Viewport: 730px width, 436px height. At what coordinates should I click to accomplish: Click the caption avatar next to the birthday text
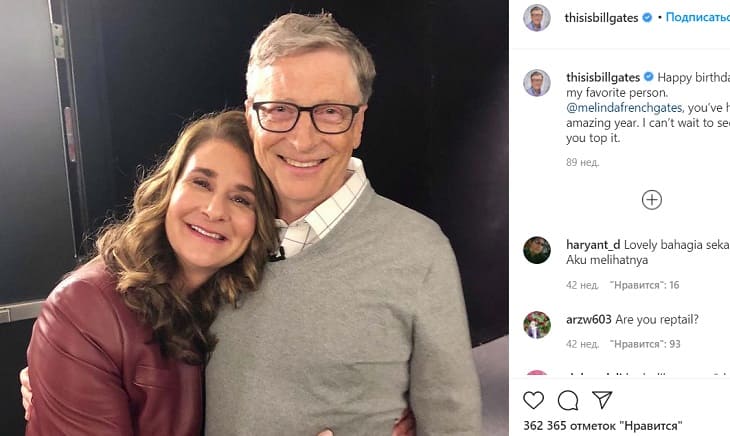pyautogui.click(x=537, y=83)
